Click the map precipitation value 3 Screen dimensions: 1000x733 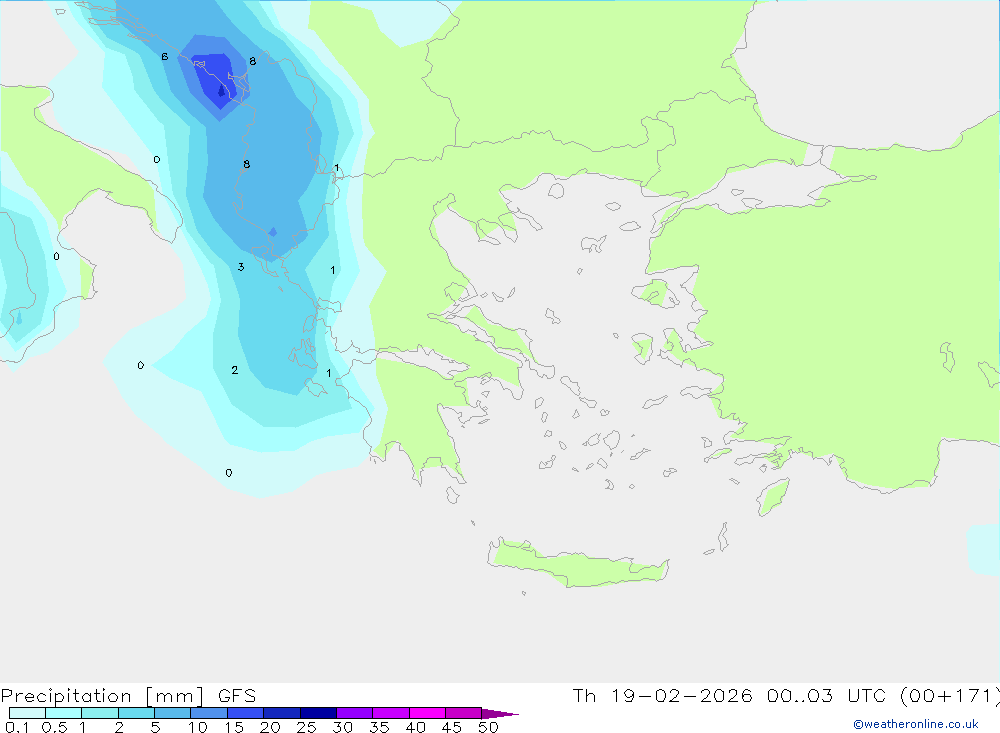241,267
